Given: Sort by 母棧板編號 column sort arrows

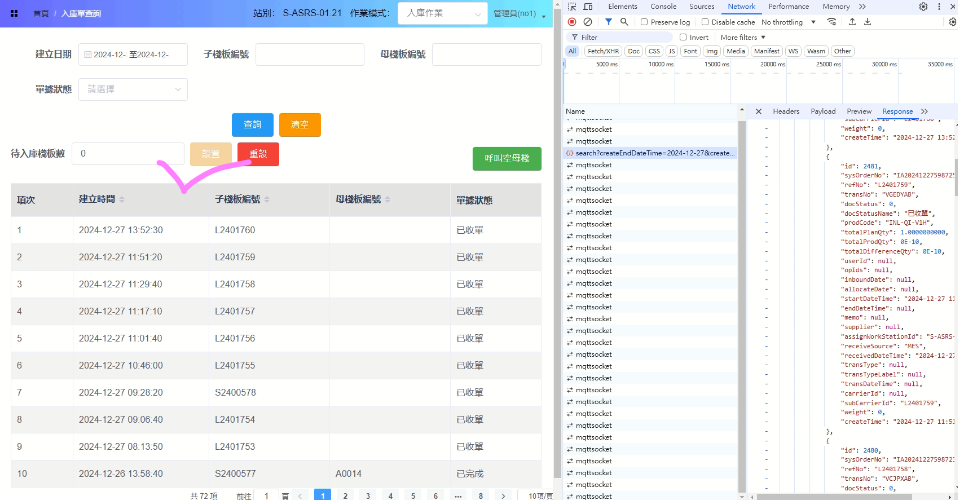Looking at the screenshot, I should click(388, 199).
